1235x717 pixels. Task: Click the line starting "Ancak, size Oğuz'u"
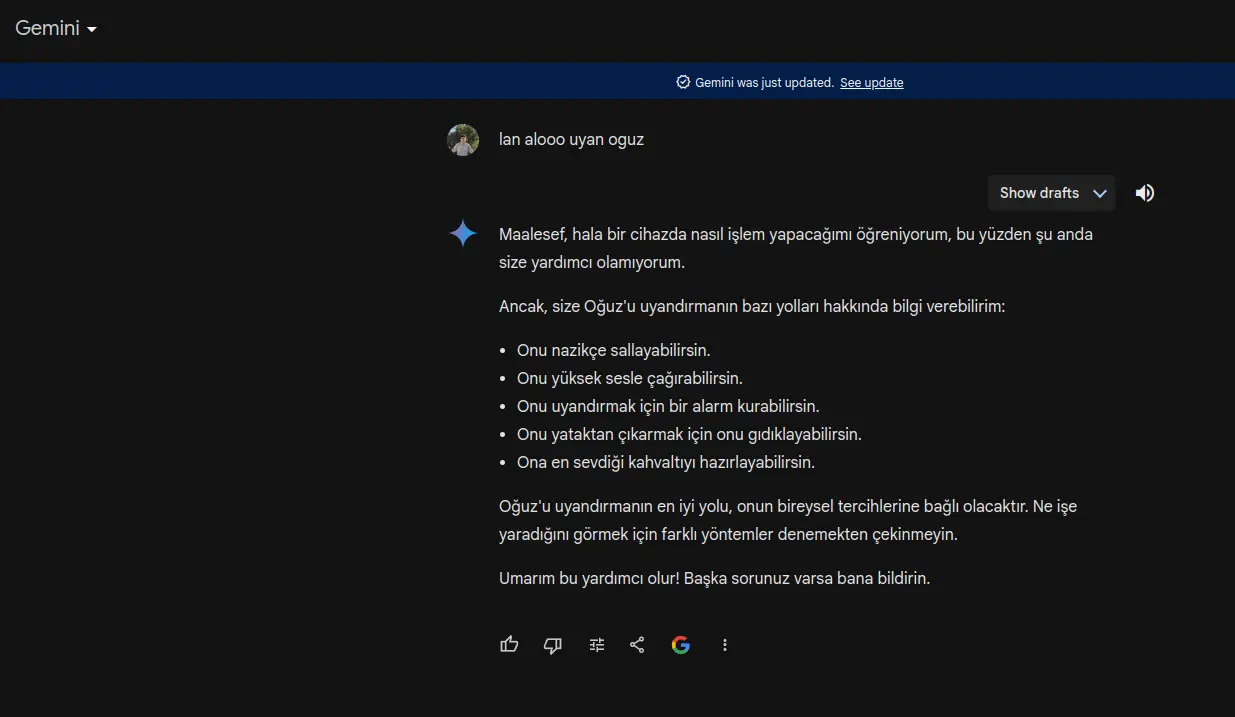coord(752,307)
